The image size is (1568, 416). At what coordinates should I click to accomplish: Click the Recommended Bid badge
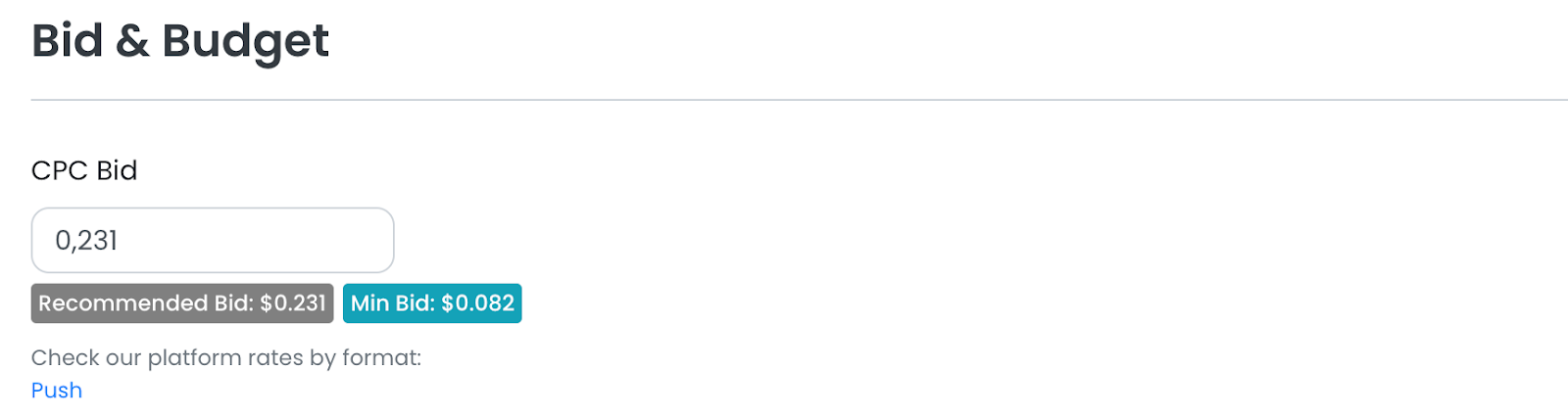point(182,303)
